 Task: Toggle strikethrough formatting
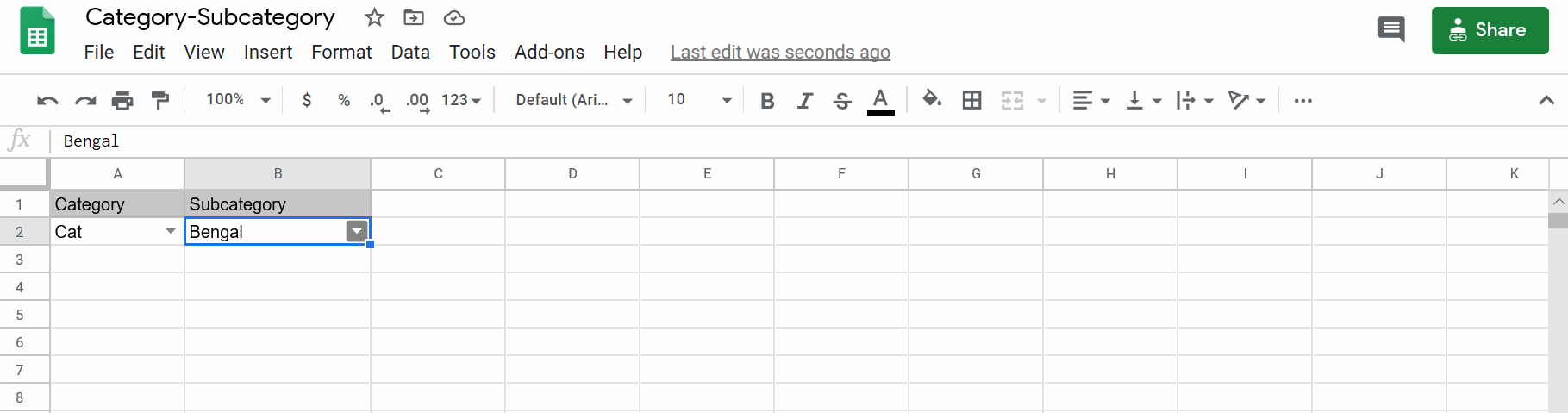click(x=842, y=101)
